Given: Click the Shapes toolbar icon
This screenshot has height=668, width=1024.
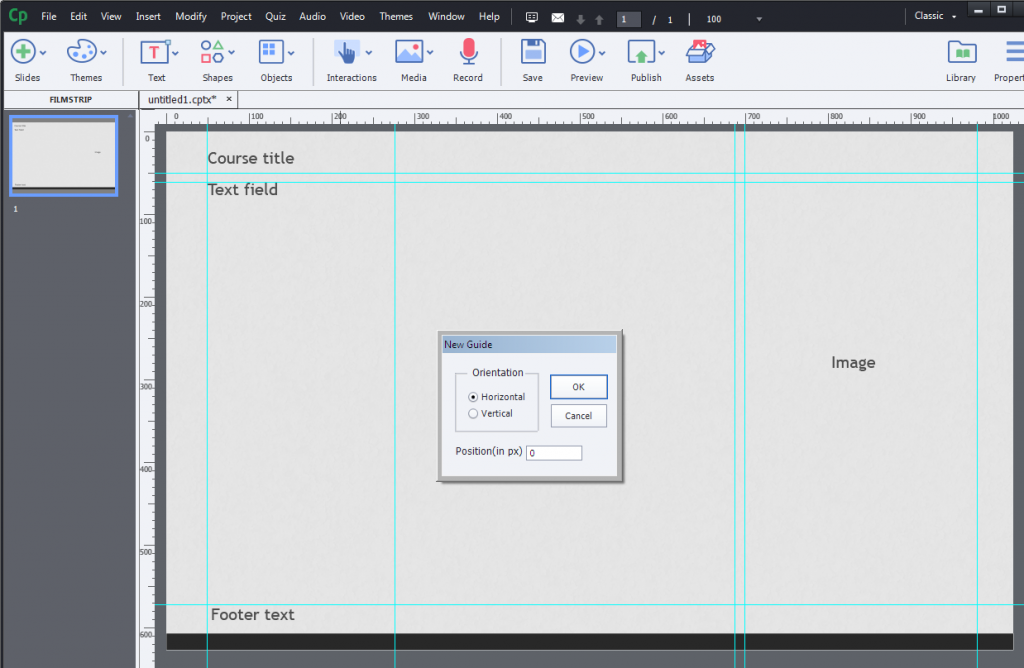Looking at the screenshot, I should point(212,52).
